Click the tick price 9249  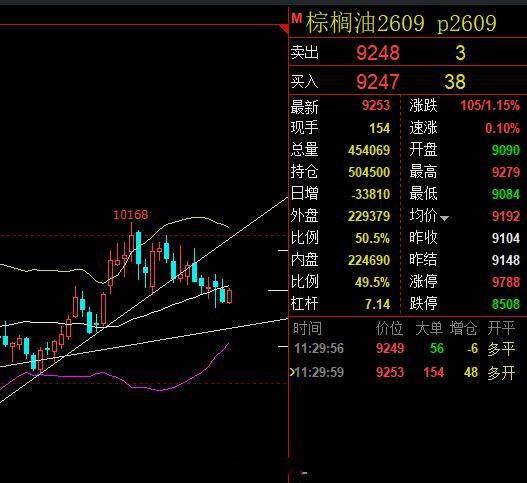point(390,349)
